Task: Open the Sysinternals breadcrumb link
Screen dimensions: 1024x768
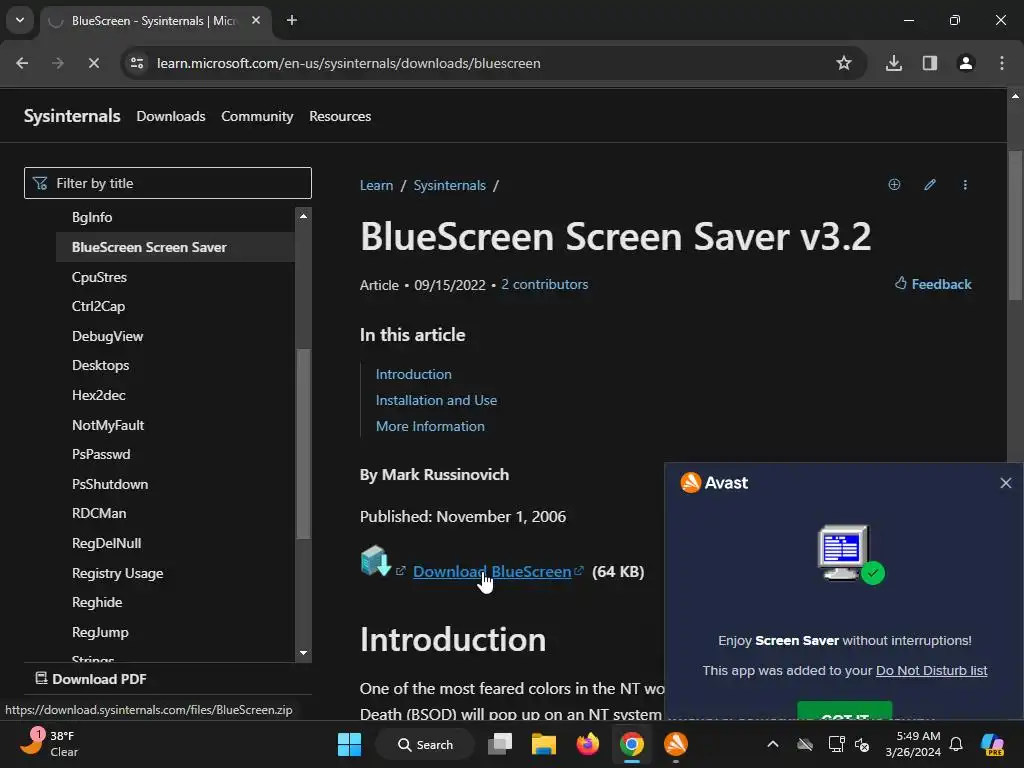Action: tap(449, 185)
